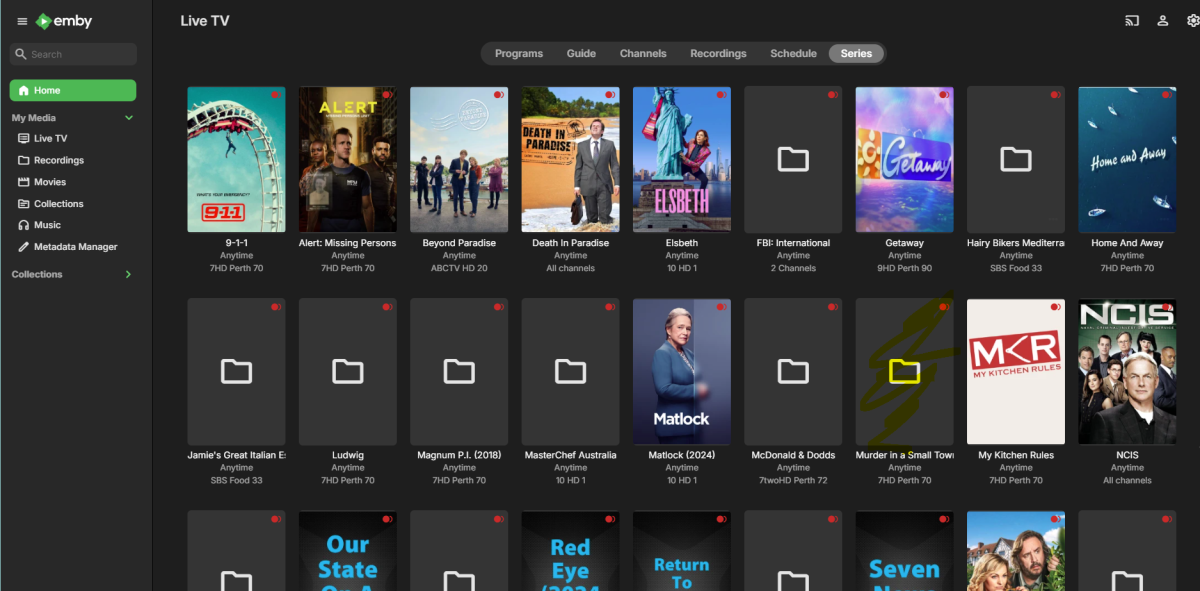Open the Matlock (2024) poster
This screenshot has height=591, width=1200.
(682, 372)
